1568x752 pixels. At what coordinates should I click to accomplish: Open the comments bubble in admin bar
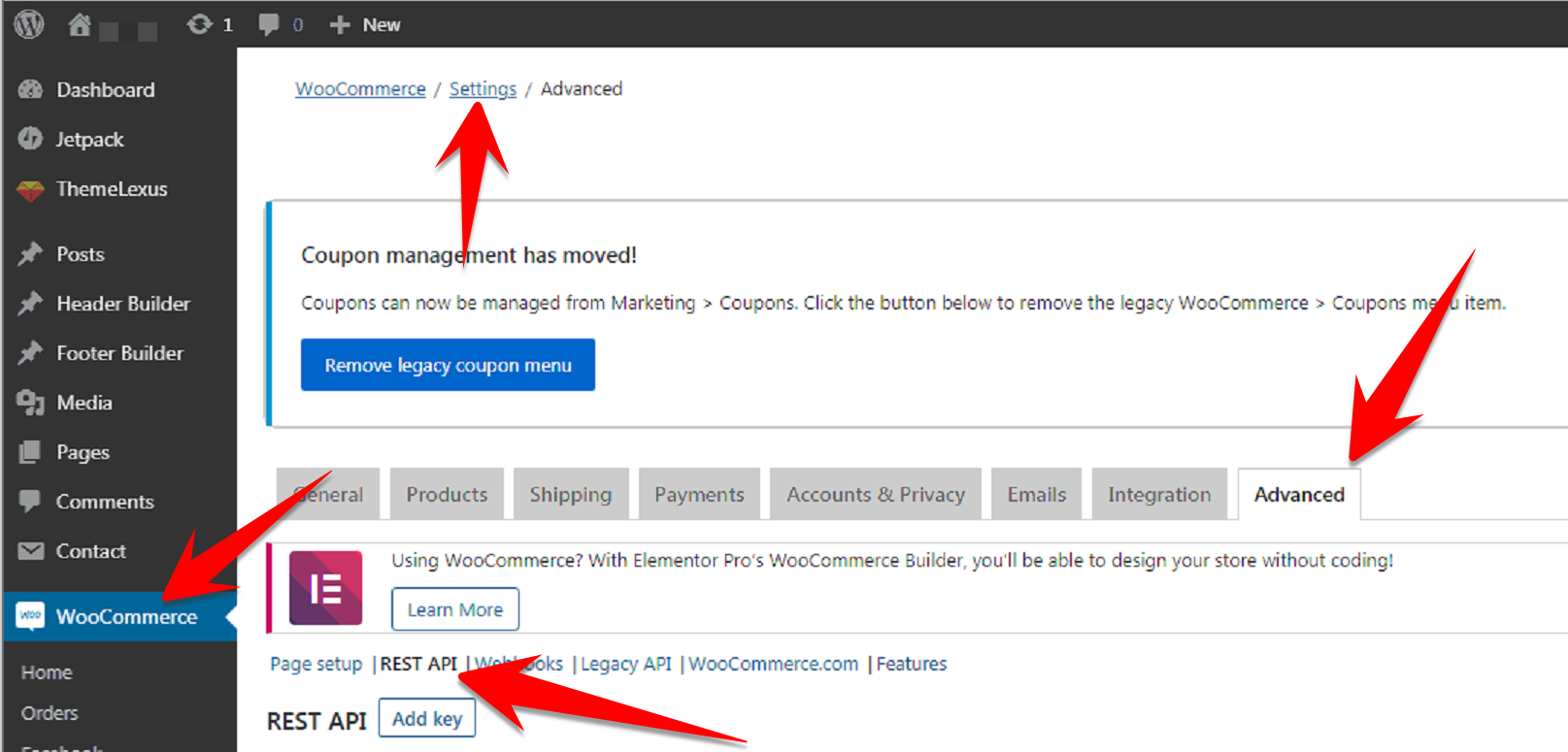[269, 24]
